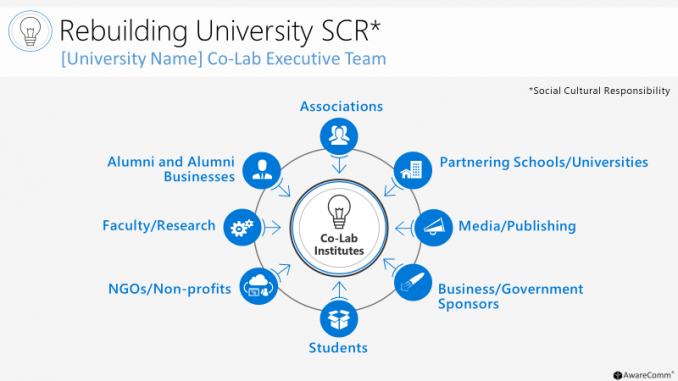Click the Associations label text
This screenshot has height=381, width=678.
click(341, 106)
